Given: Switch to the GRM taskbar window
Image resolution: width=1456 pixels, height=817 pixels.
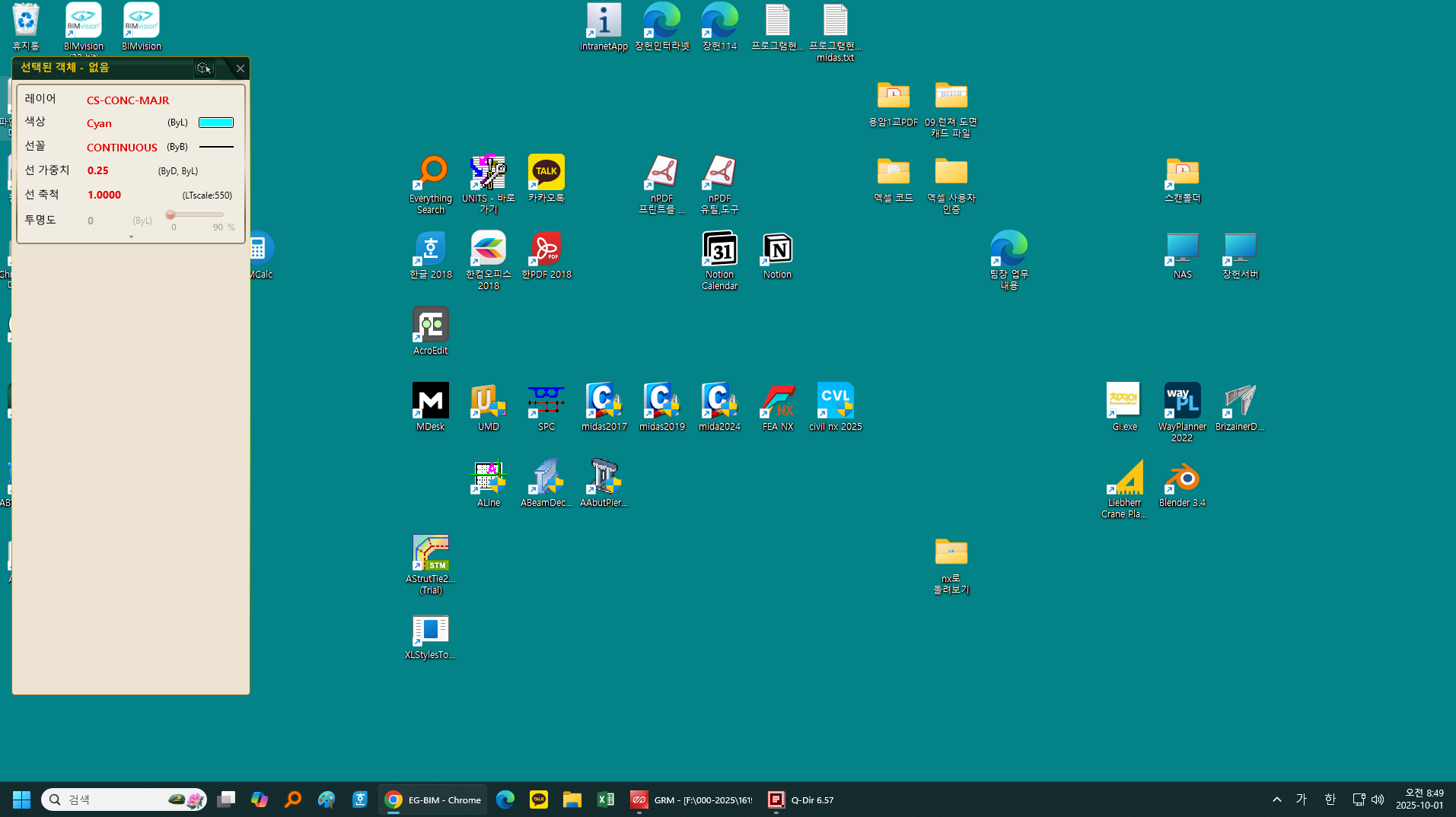Looking at the screenshot, I should pos(691,800).
